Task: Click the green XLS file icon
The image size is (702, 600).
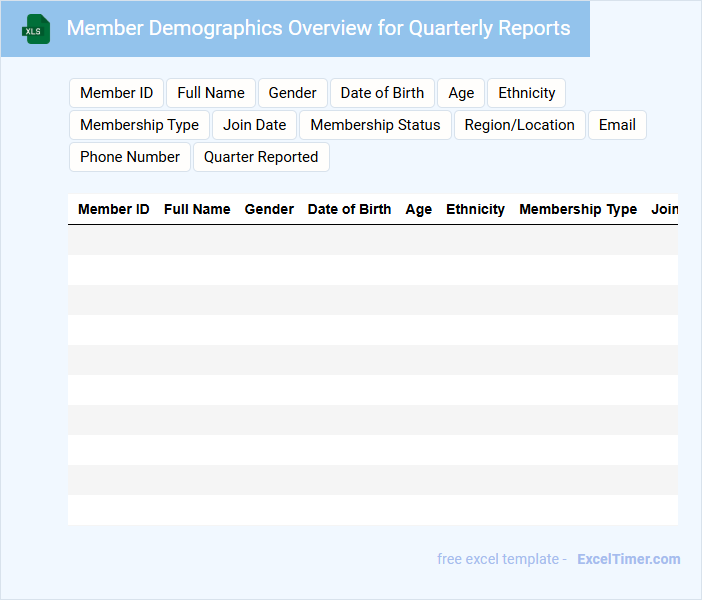Action: [37, 29]
